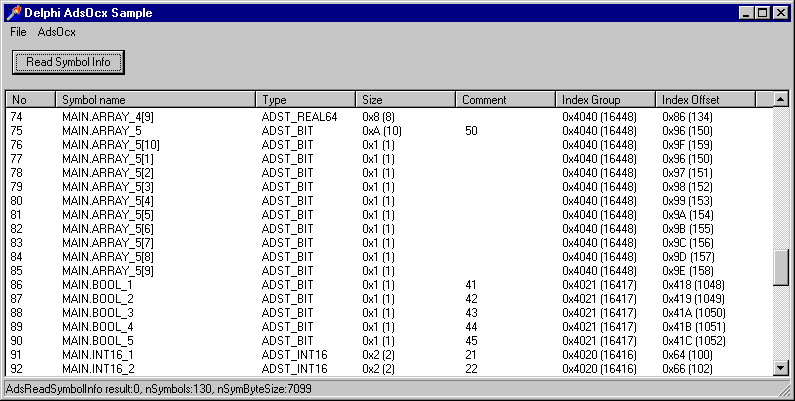Select row MAIN.BOOL_1

(x=389, y=285)
